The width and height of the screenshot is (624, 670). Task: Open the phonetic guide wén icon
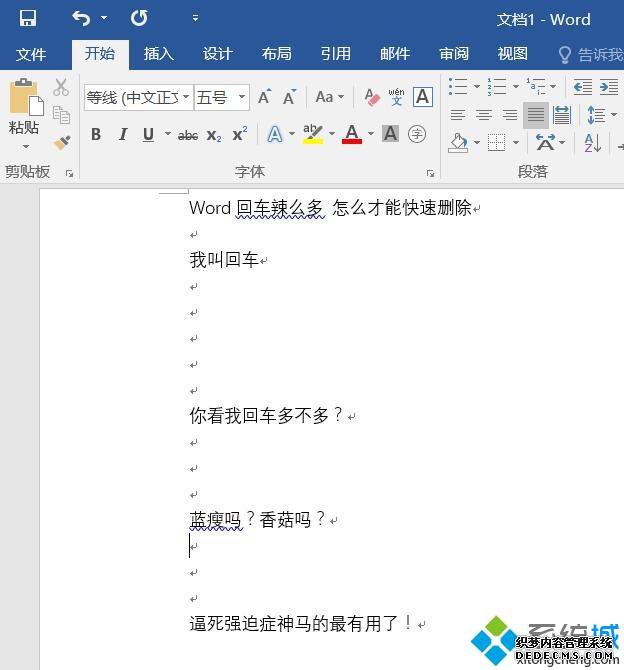click(397, 97)
